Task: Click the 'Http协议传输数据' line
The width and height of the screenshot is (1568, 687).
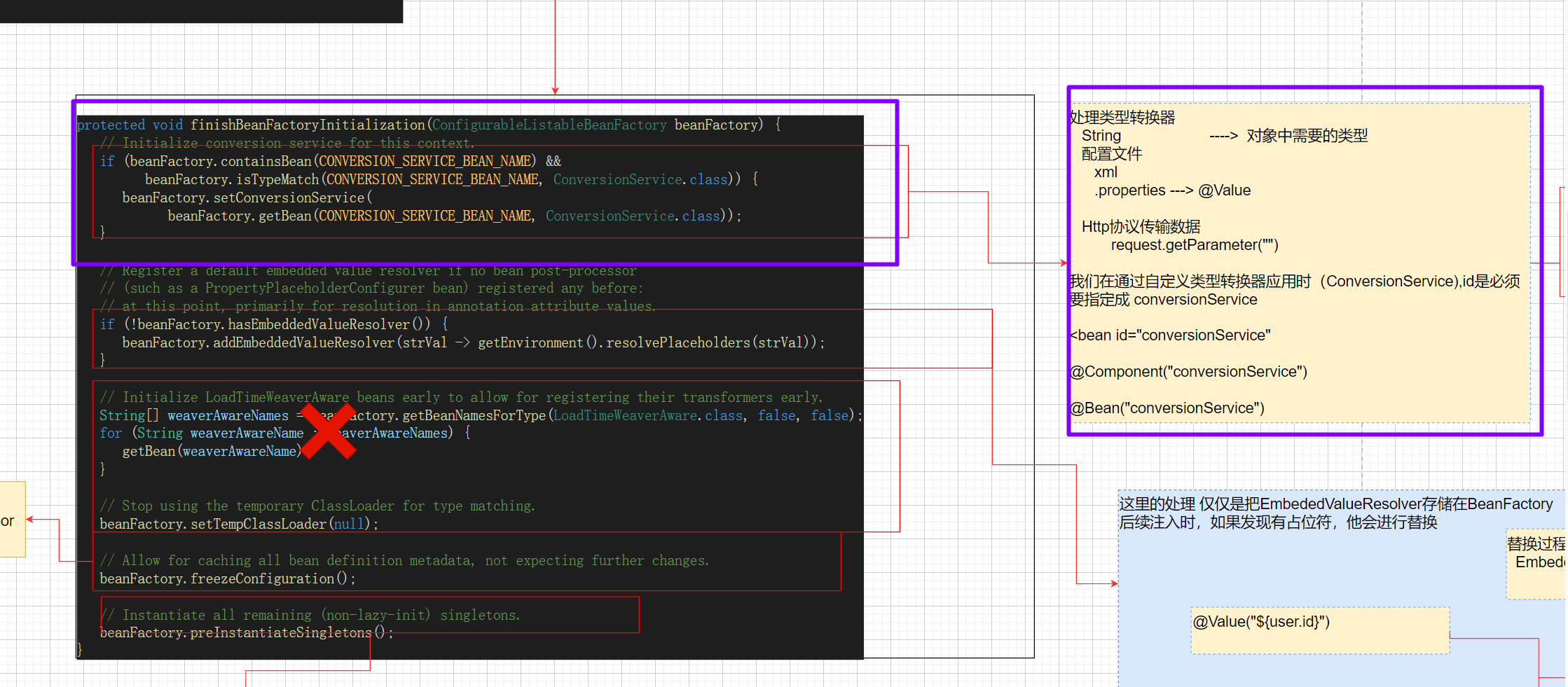Action: [1141, 227]
